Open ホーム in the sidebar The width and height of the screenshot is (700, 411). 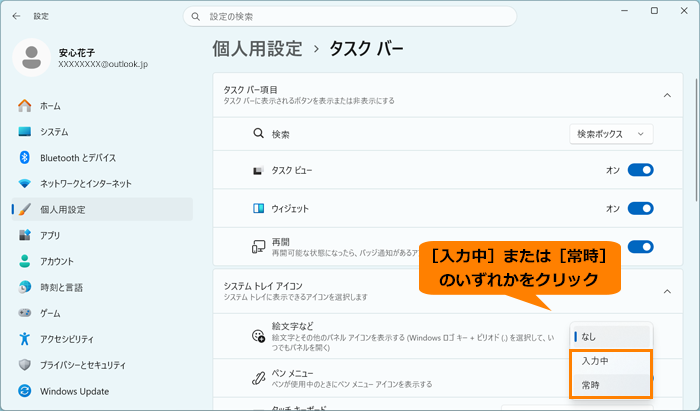click(102, 106)
